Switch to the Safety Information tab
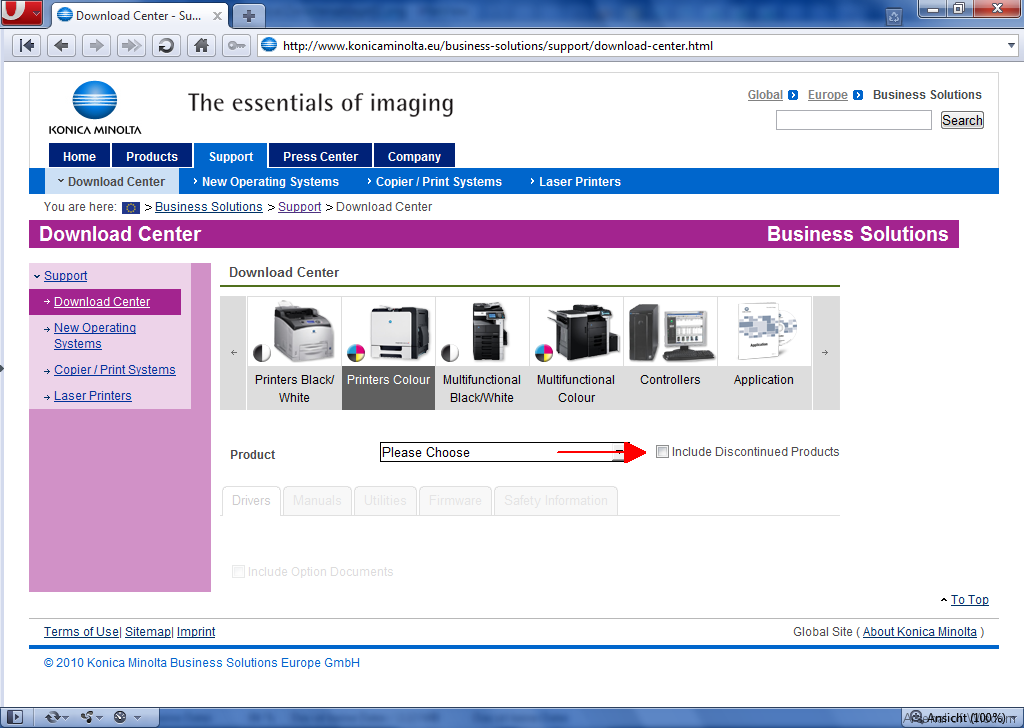1024x728 pixels. pos(556,501)
